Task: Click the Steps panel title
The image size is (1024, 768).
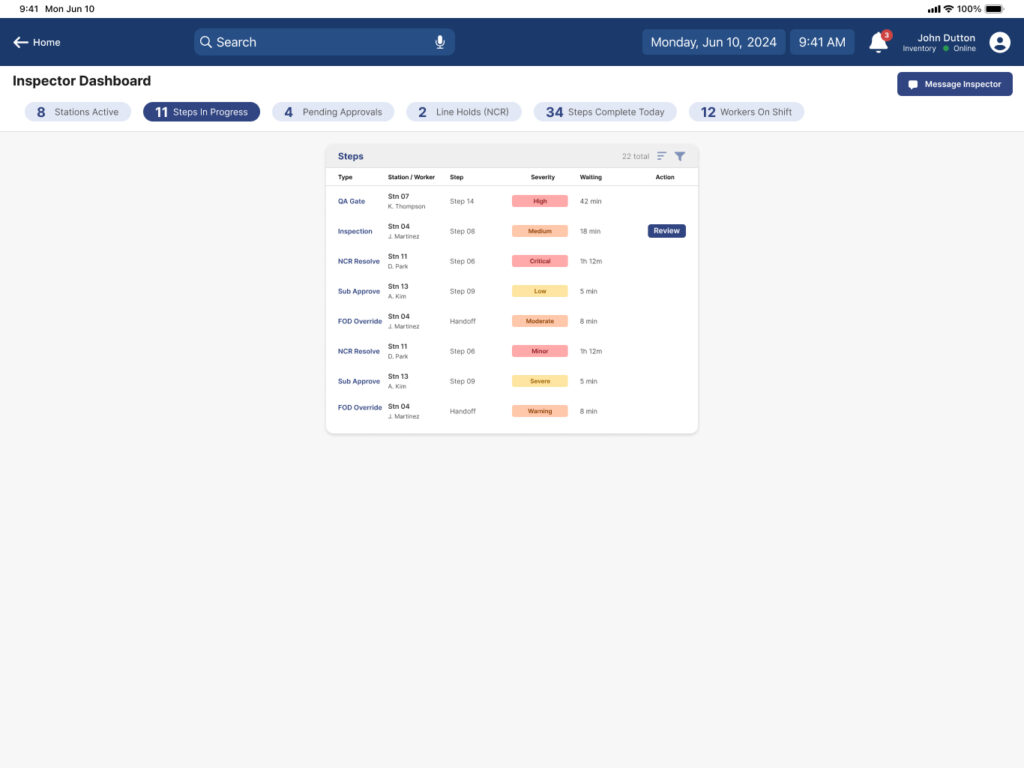Action: (x=351, y=156)
